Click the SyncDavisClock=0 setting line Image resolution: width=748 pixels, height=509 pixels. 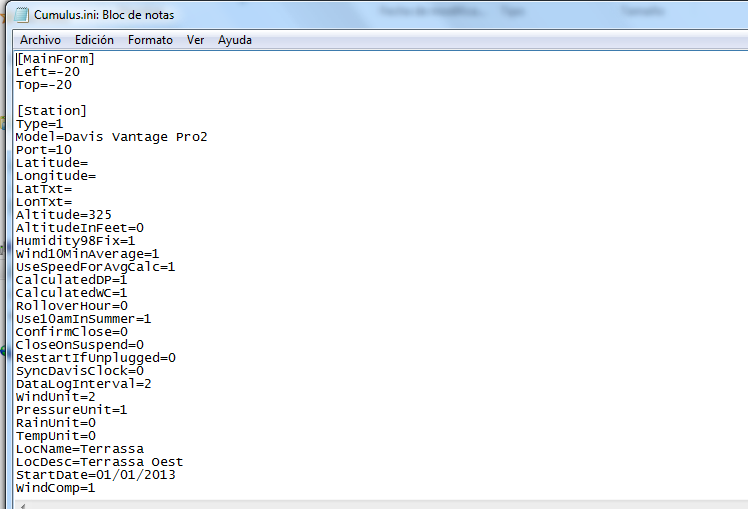(79, 371)
